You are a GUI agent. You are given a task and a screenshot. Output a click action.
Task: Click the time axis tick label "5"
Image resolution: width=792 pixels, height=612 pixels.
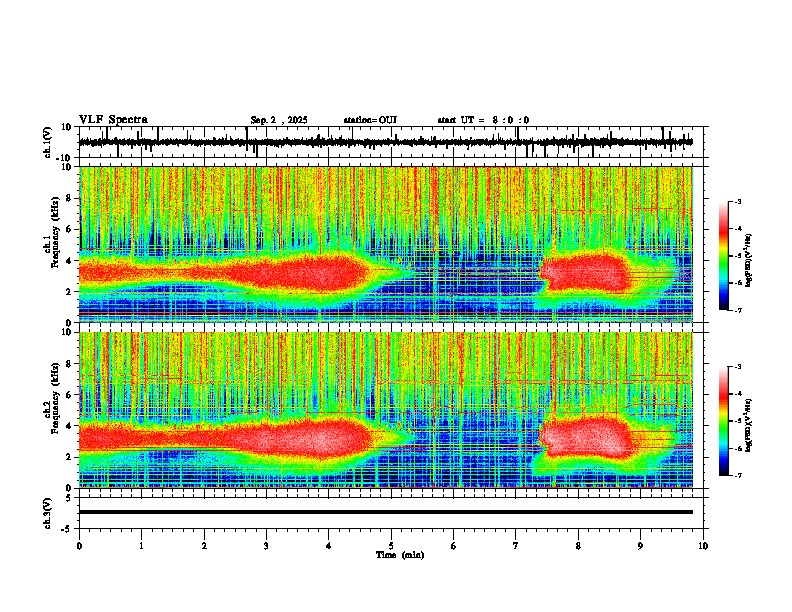(391, 546)
